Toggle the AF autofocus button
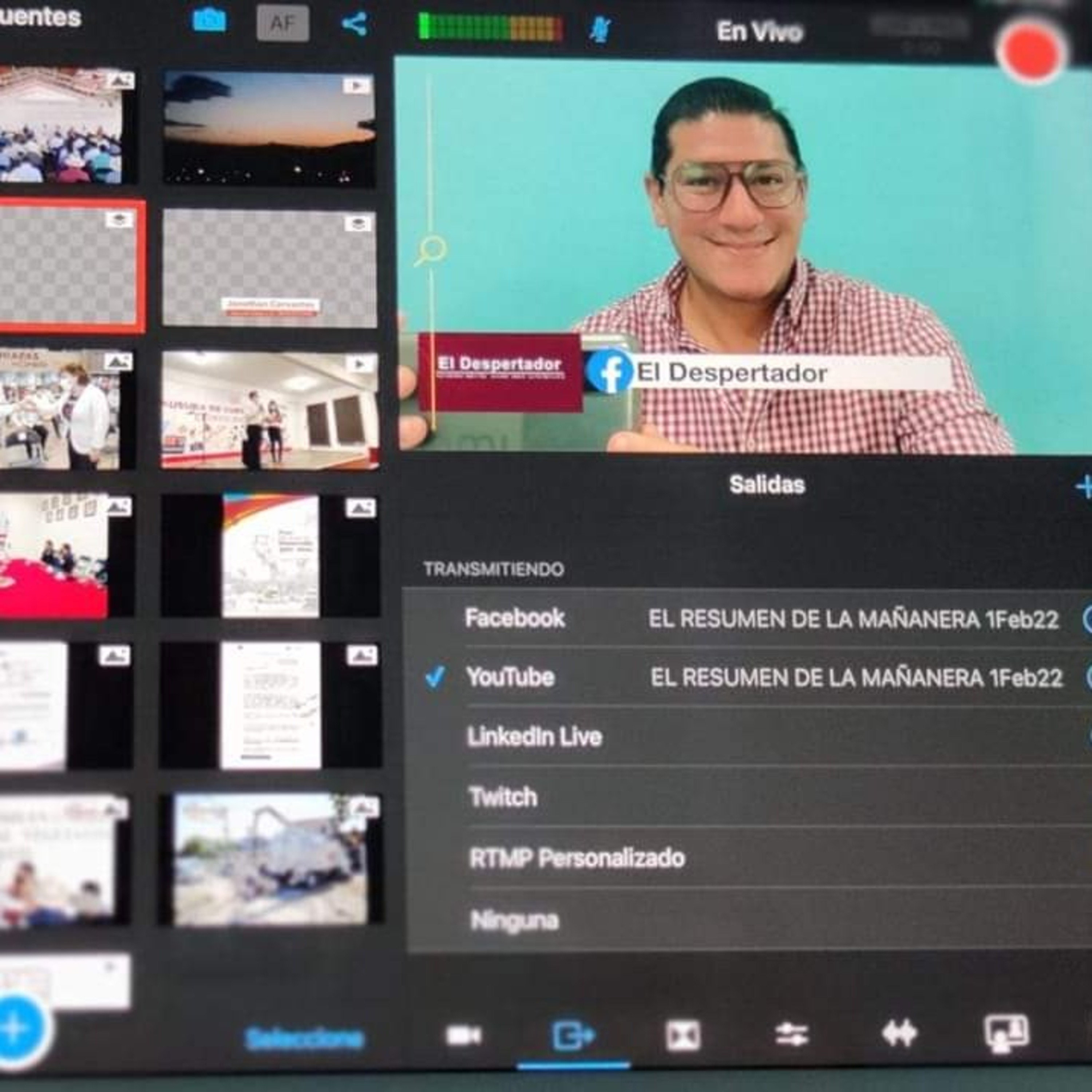 pyautogui.click(x=282, y=23)
